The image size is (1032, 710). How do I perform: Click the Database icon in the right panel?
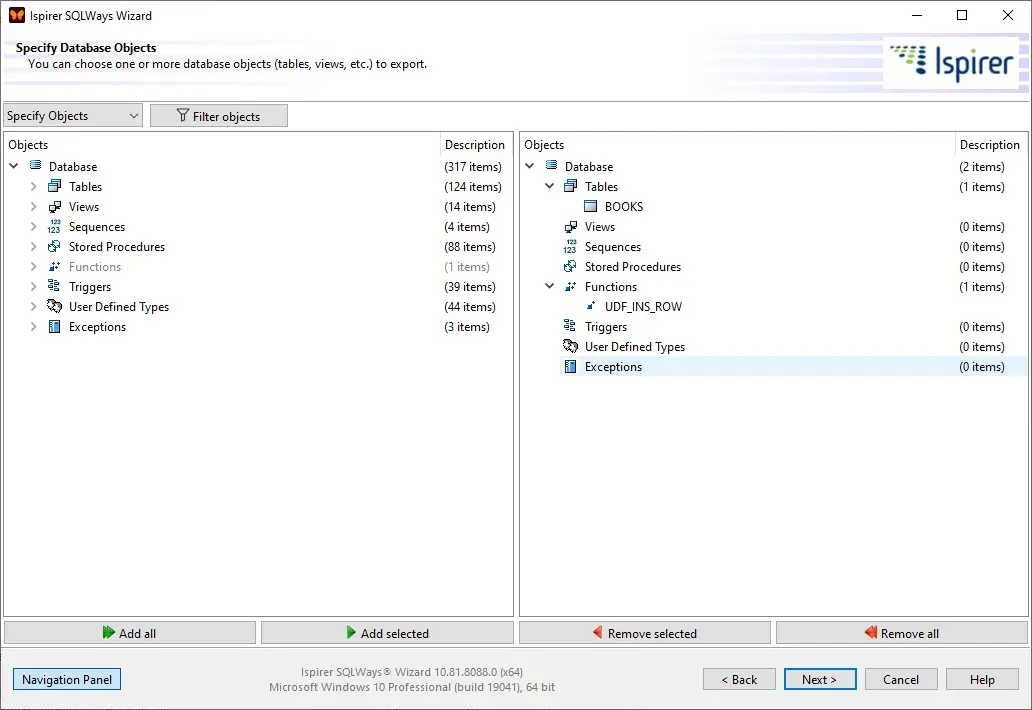(x=552, y=166)
